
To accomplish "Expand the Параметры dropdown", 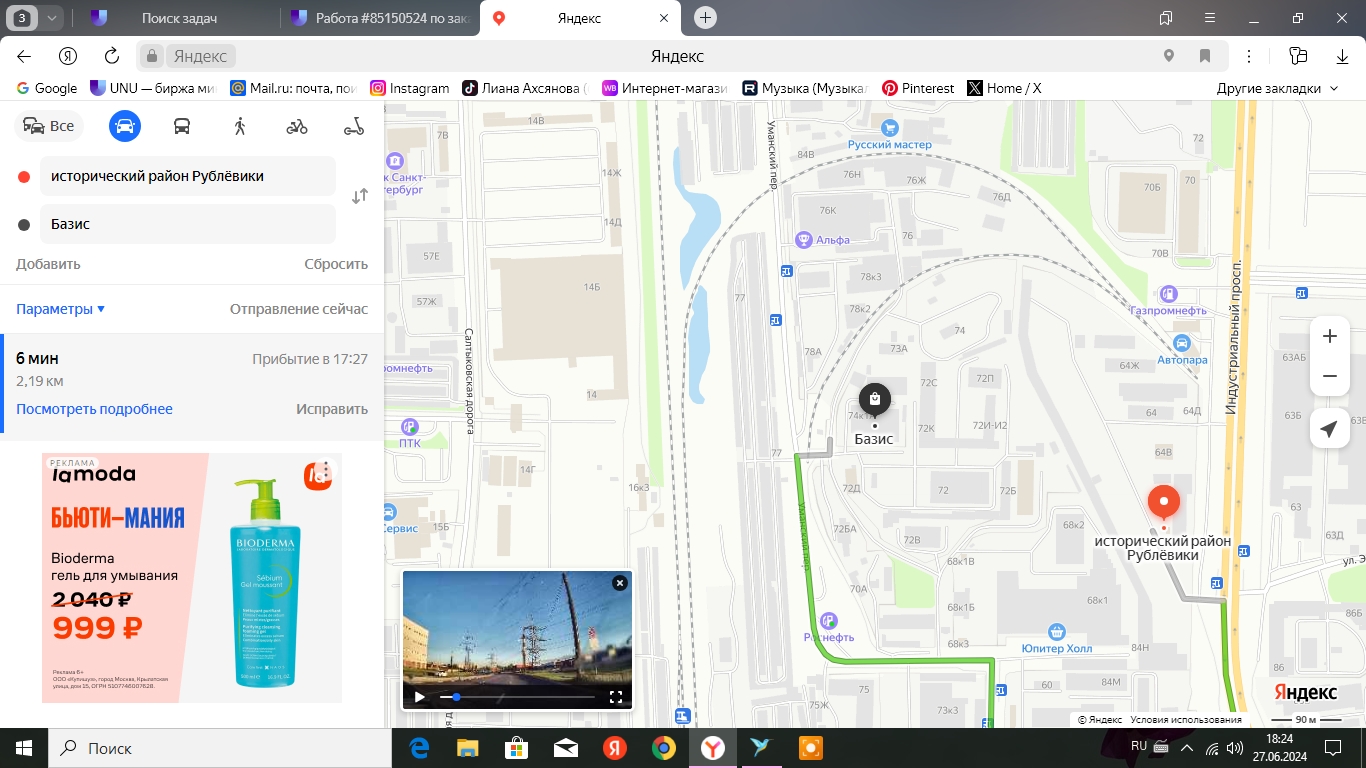I will point(60,309).
